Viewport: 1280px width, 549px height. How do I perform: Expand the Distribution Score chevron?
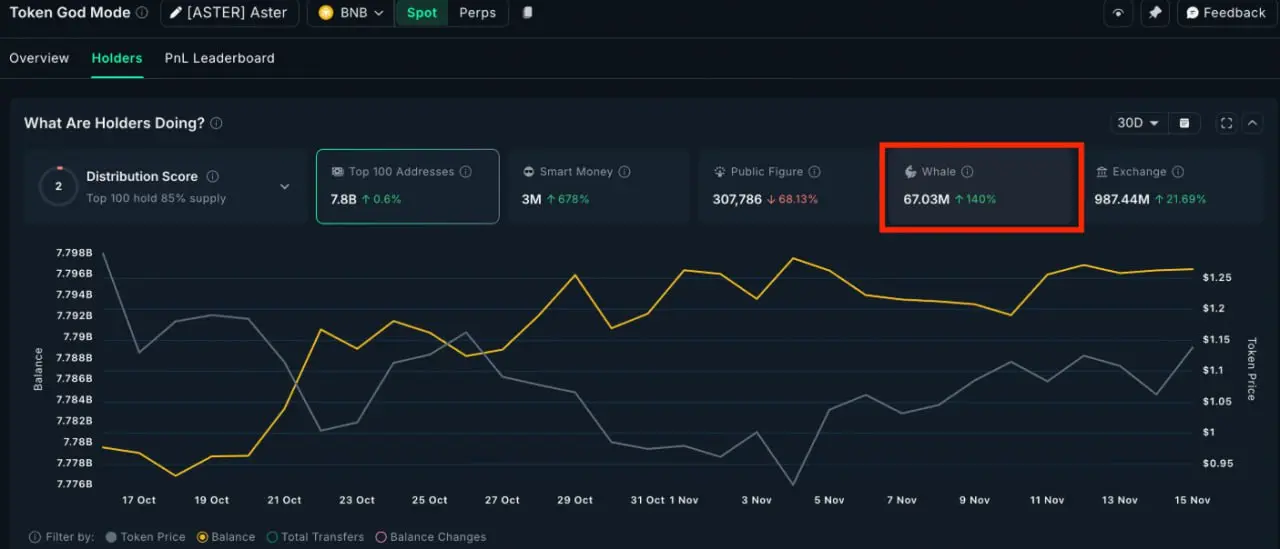click(x=284, y=186)
